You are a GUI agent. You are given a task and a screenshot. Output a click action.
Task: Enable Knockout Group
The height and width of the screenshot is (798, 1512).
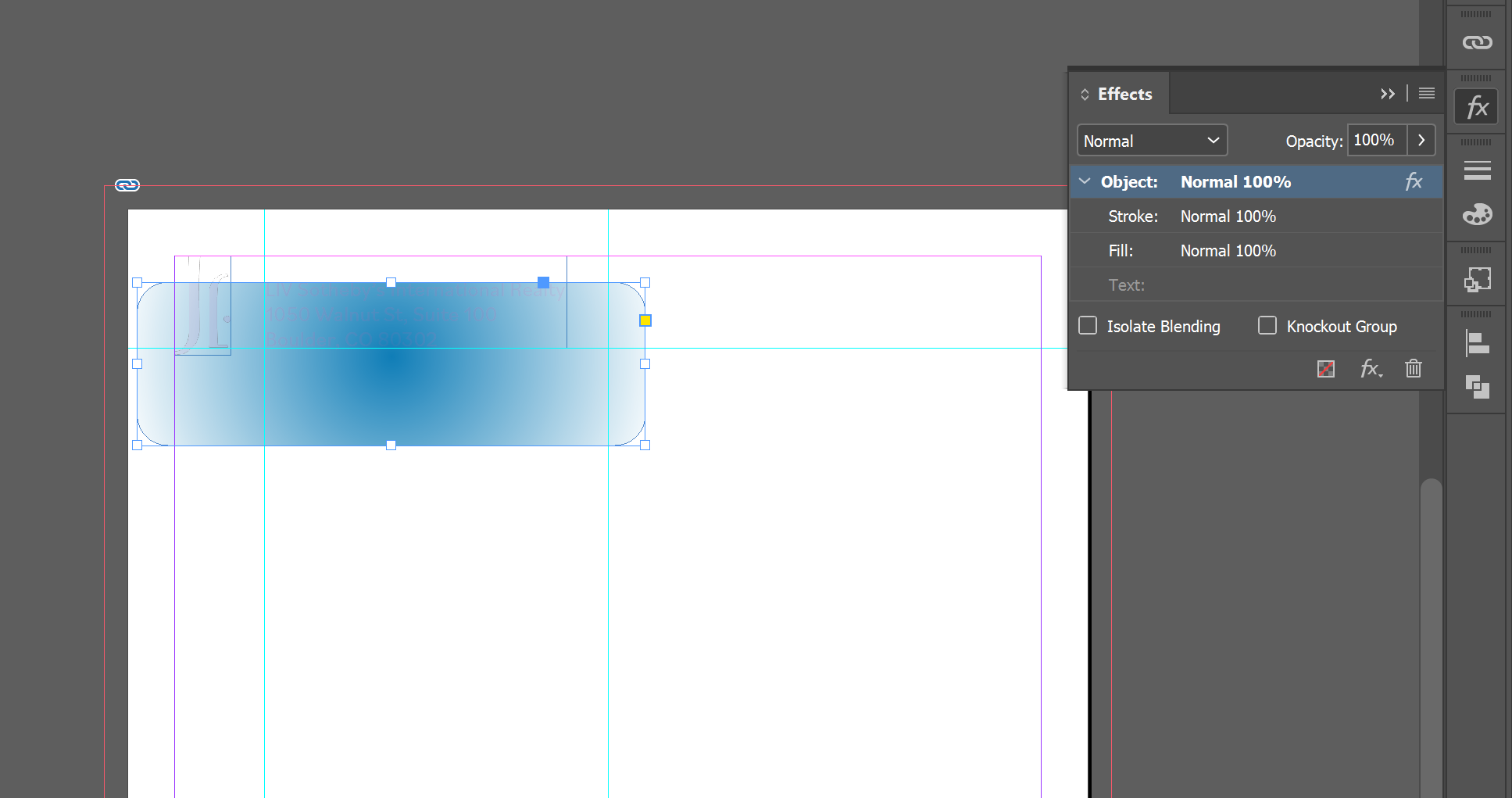tap(1267, 326)
